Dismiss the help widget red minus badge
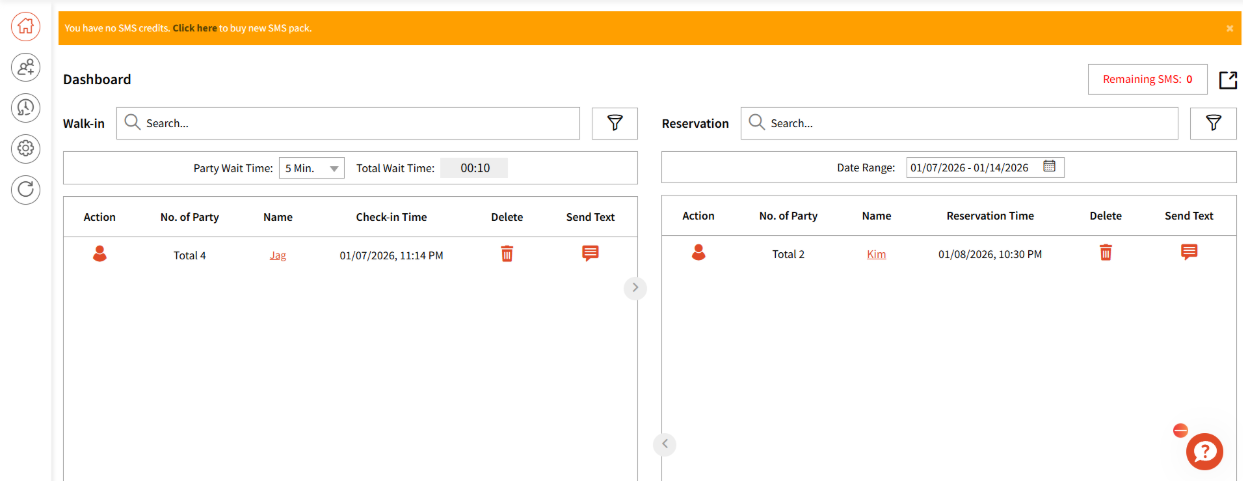Screen dimensions: 1243x481 (x=1180, y=431)
